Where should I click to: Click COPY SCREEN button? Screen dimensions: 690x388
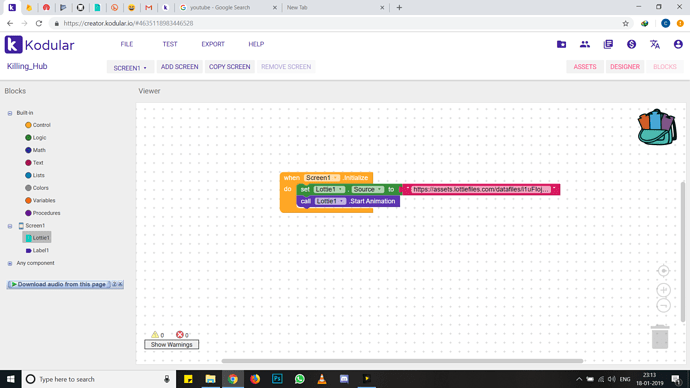[x=229, y=67]
